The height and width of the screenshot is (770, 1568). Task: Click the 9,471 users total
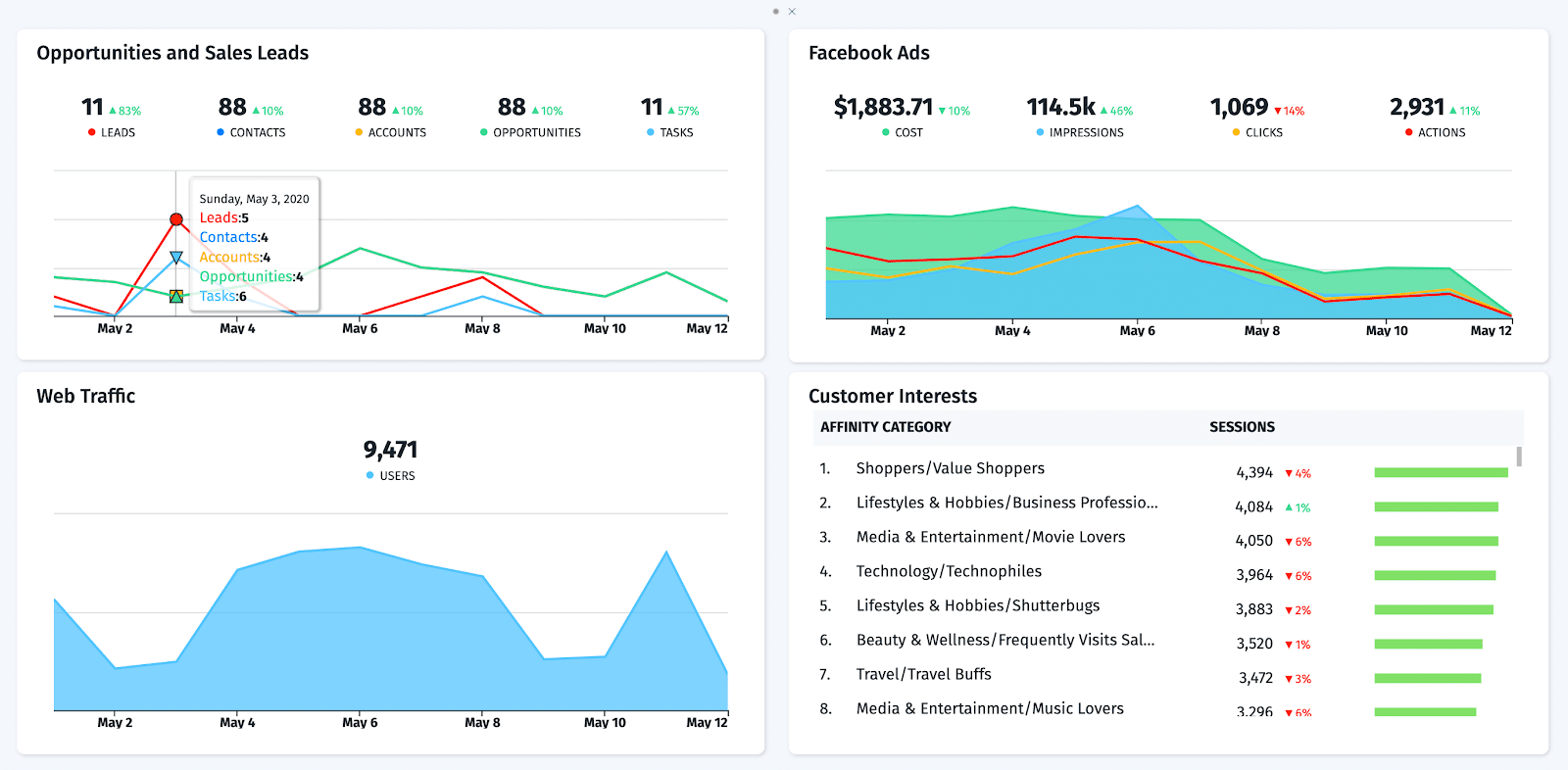[390, 450]
